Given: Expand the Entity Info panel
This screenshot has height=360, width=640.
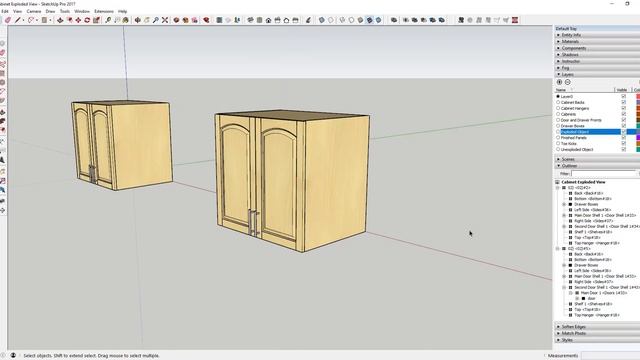Looking at the screenshot, I should (597, 35).
